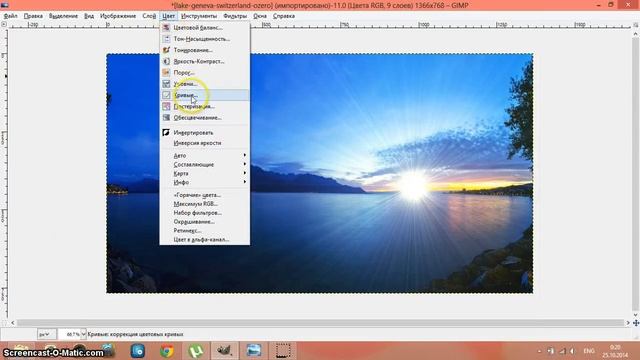Click the screen recorder selection taskbar icon
The height and width of the screenshot is (360, 640).
282,351
